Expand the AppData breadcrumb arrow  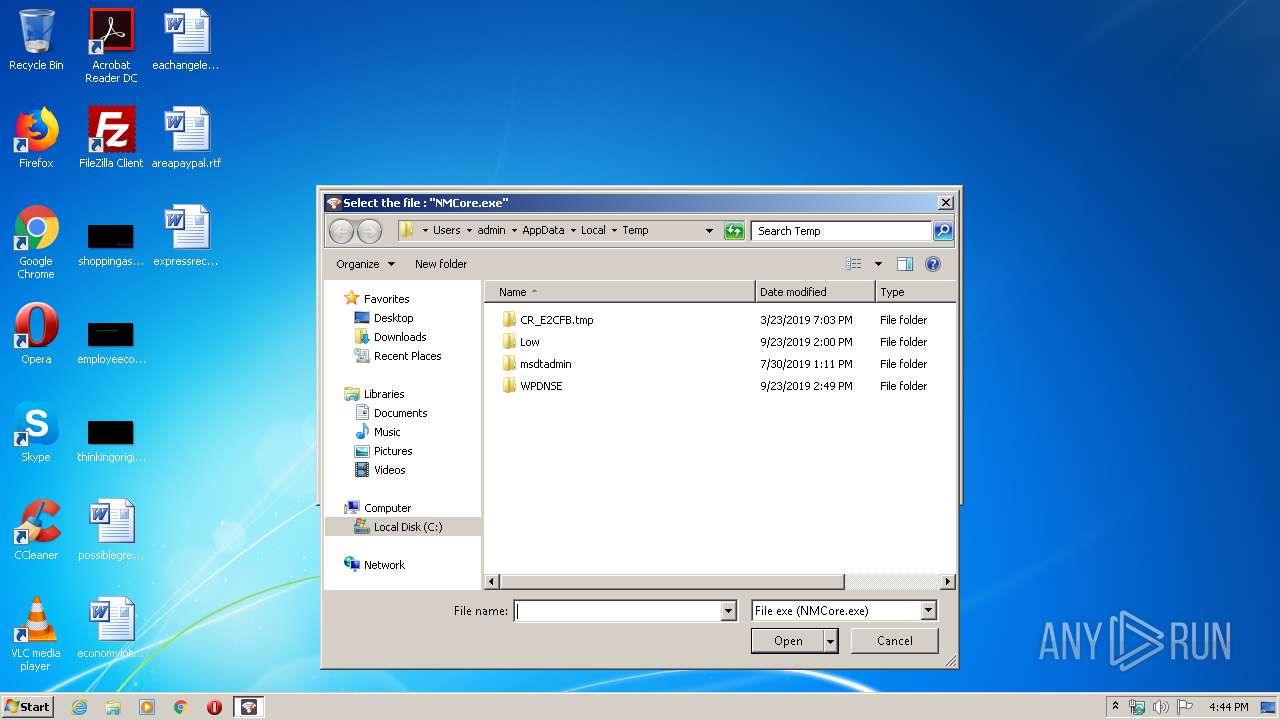pos(573,230)
